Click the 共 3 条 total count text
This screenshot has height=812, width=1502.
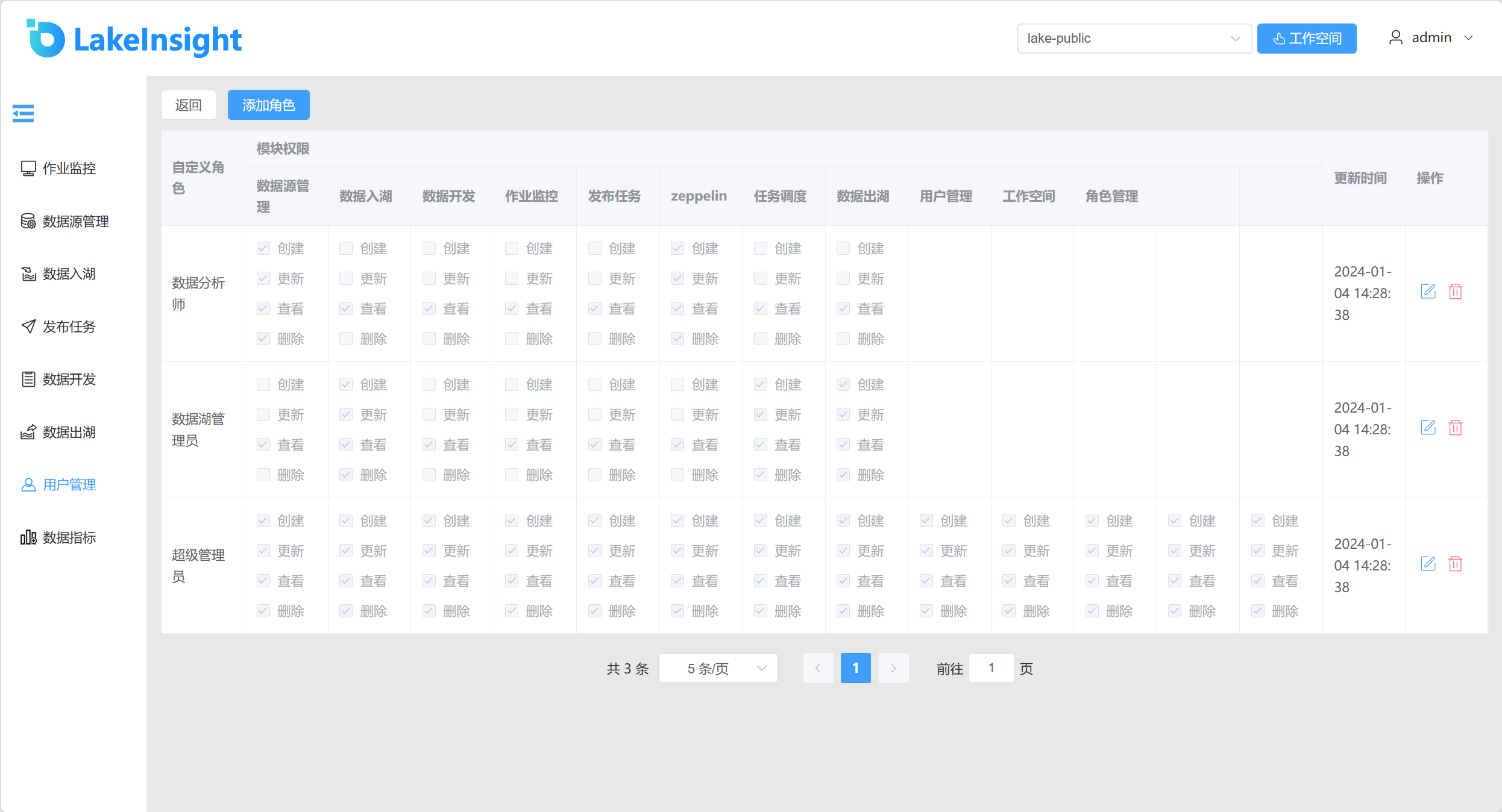(627, 669)
